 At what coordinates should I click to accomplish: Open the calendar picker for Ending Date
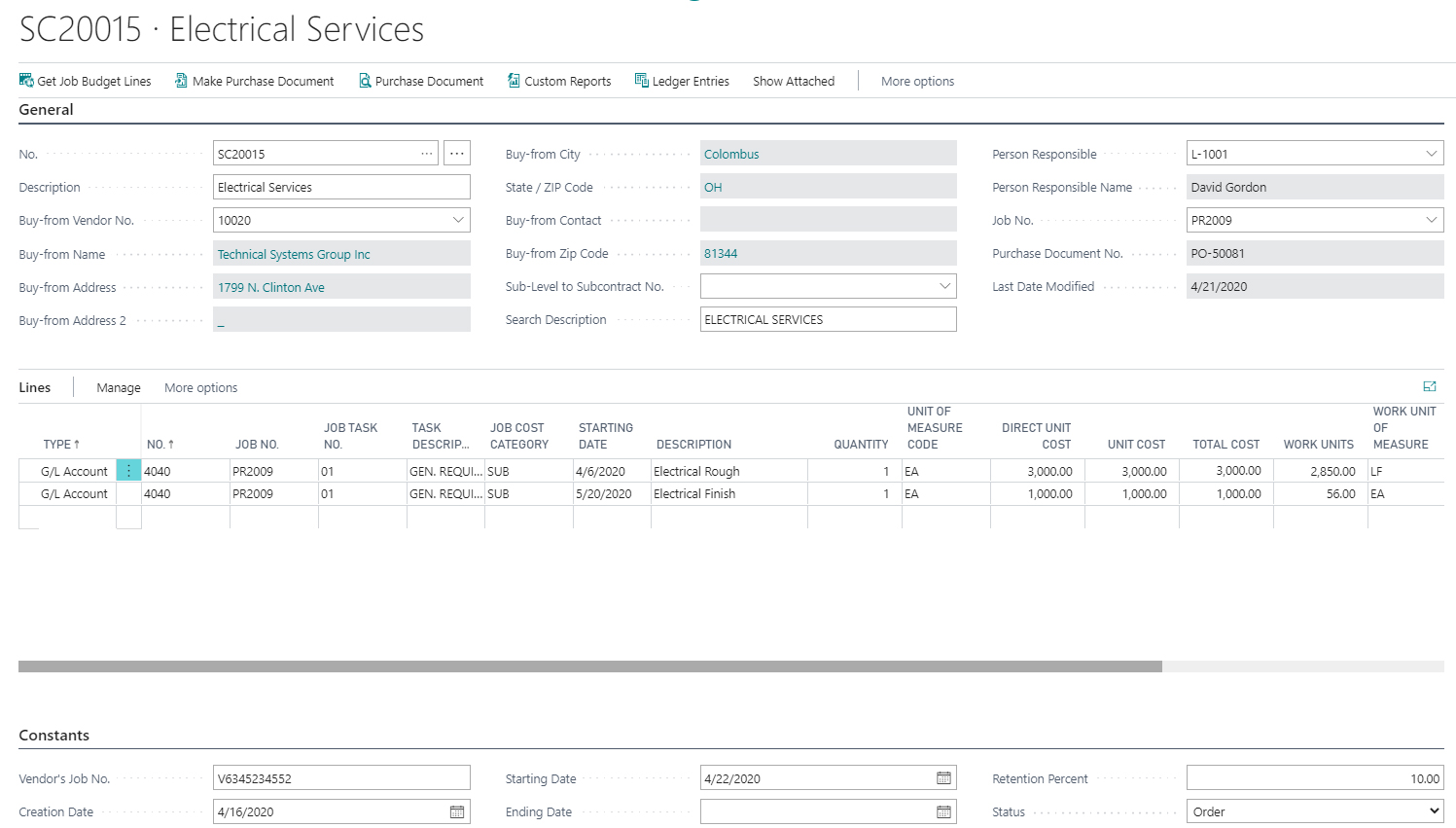coord(941,810)
